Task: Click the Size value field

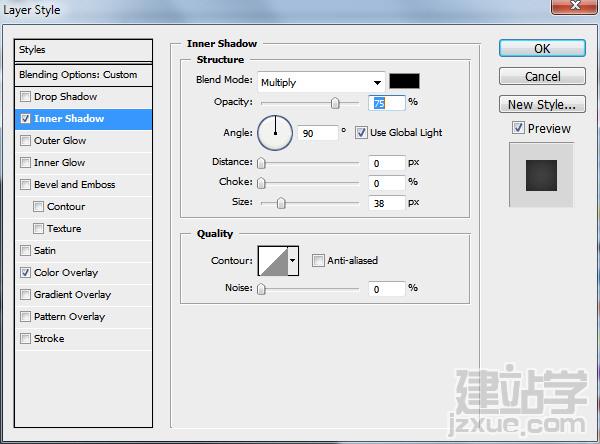Action: click(x=386, y=203)
